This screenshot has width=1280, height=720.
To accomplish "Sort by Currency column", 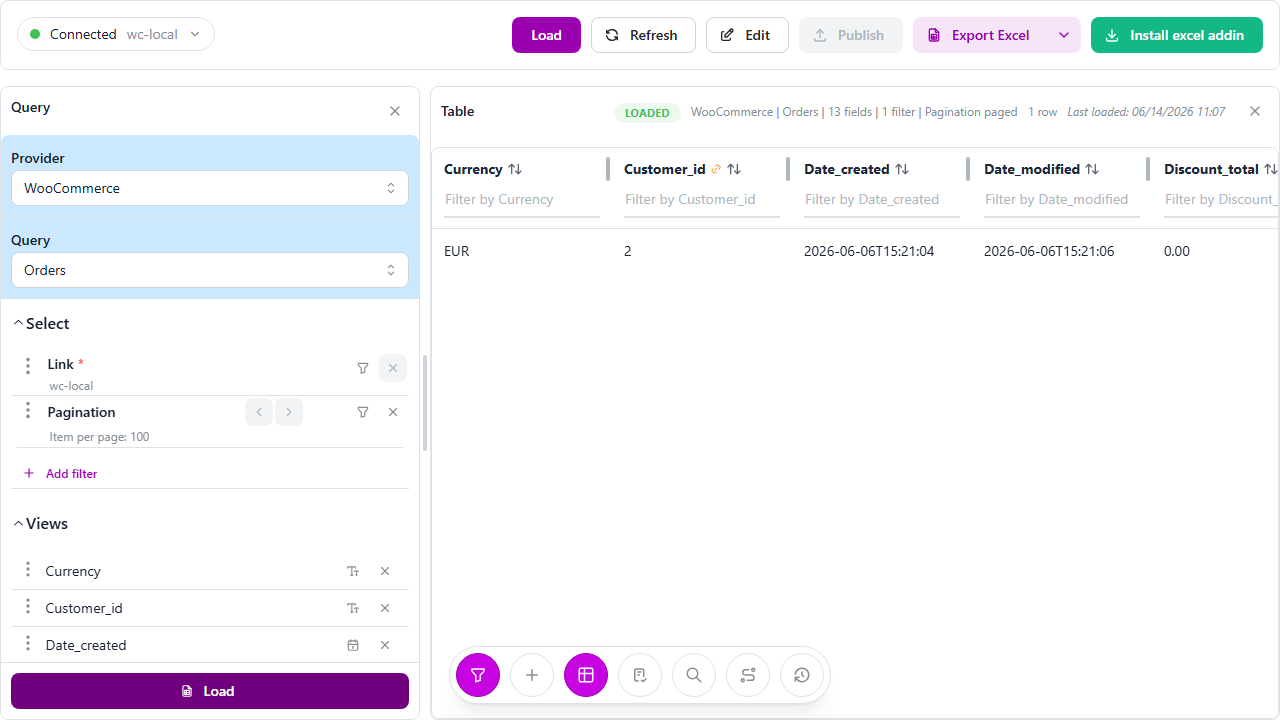I will tap(515, 169).
